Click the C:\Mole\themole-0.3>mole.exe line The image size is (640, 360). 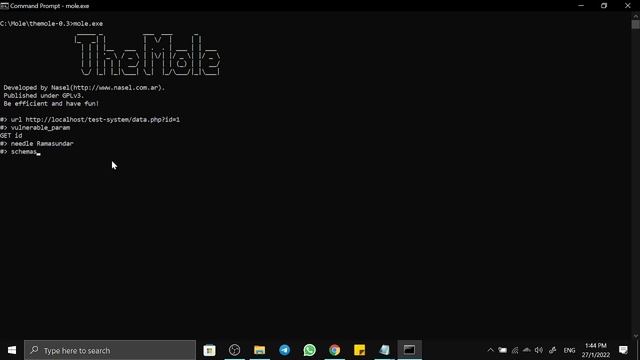(51, 24)
